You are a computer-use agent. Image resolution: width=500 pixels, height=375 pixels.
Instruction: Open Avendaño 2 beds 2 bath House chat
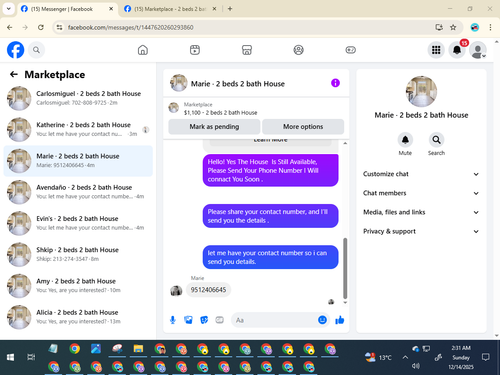point(78,192)
